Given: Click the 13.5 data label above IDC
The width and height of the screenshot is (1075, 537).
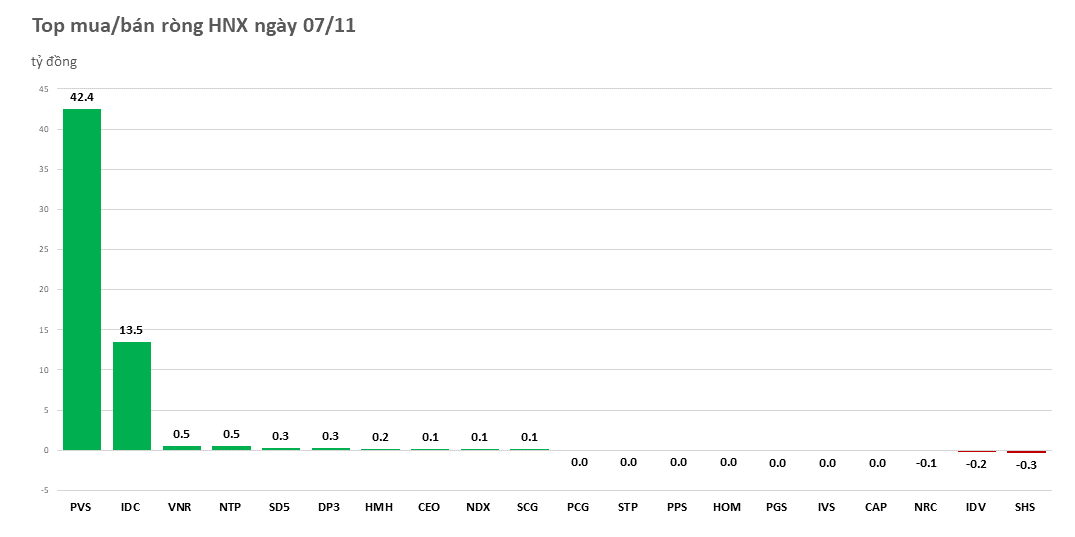Looking at the screenshot, I should (x=131, y=329).
